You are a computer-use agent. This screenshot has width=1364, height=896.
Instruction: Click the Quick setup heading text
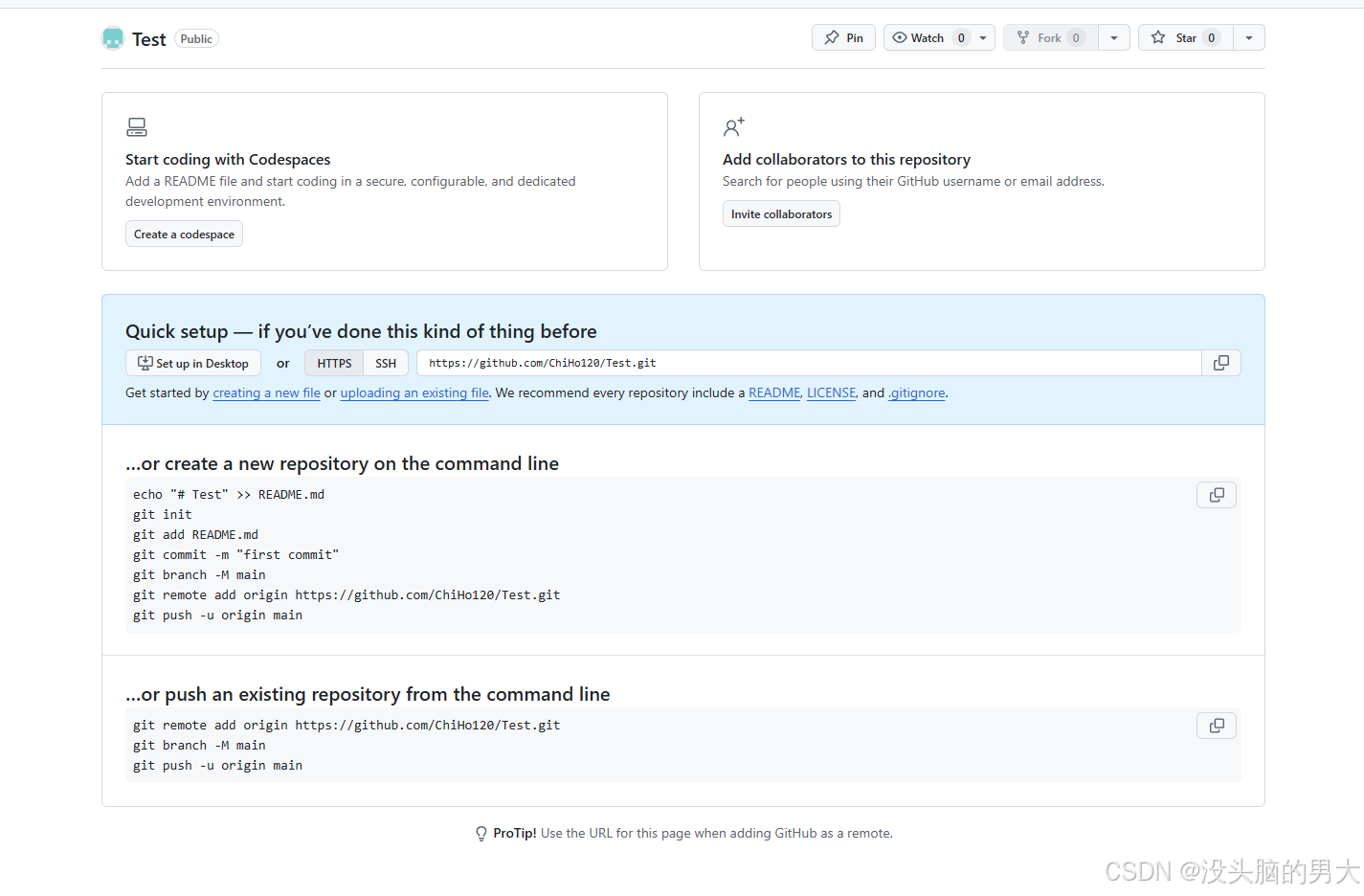(x=361, y=331)
